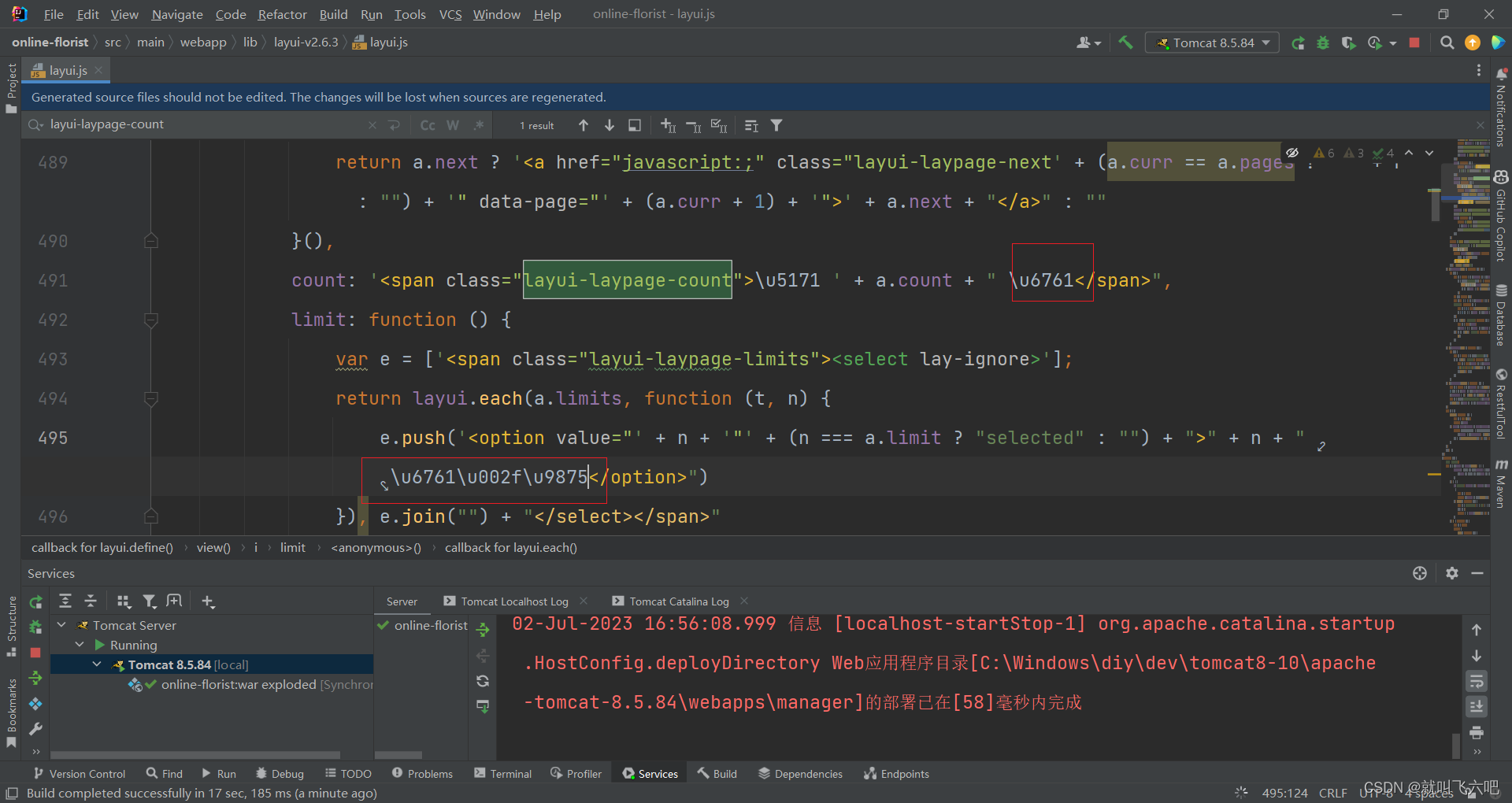
Task: Toggle soft-wrap in the console output
Action: point(1477,681)
